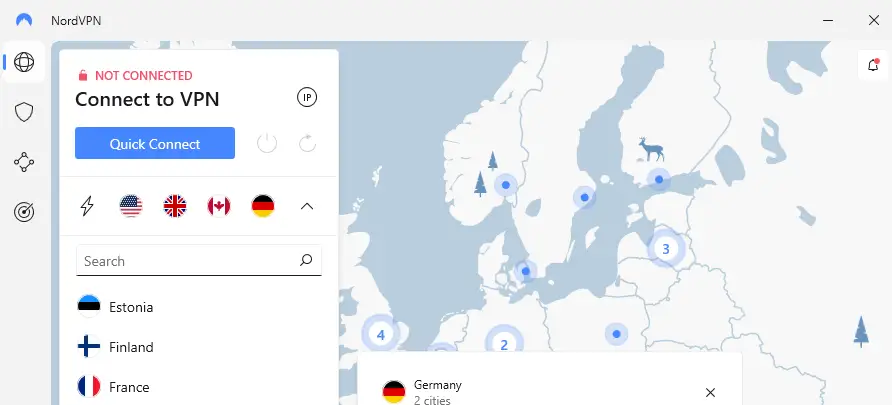Connect via United Kingdom flag shortcut
Image resolution: width=892 pixels, height=405 pixels.
175,206
